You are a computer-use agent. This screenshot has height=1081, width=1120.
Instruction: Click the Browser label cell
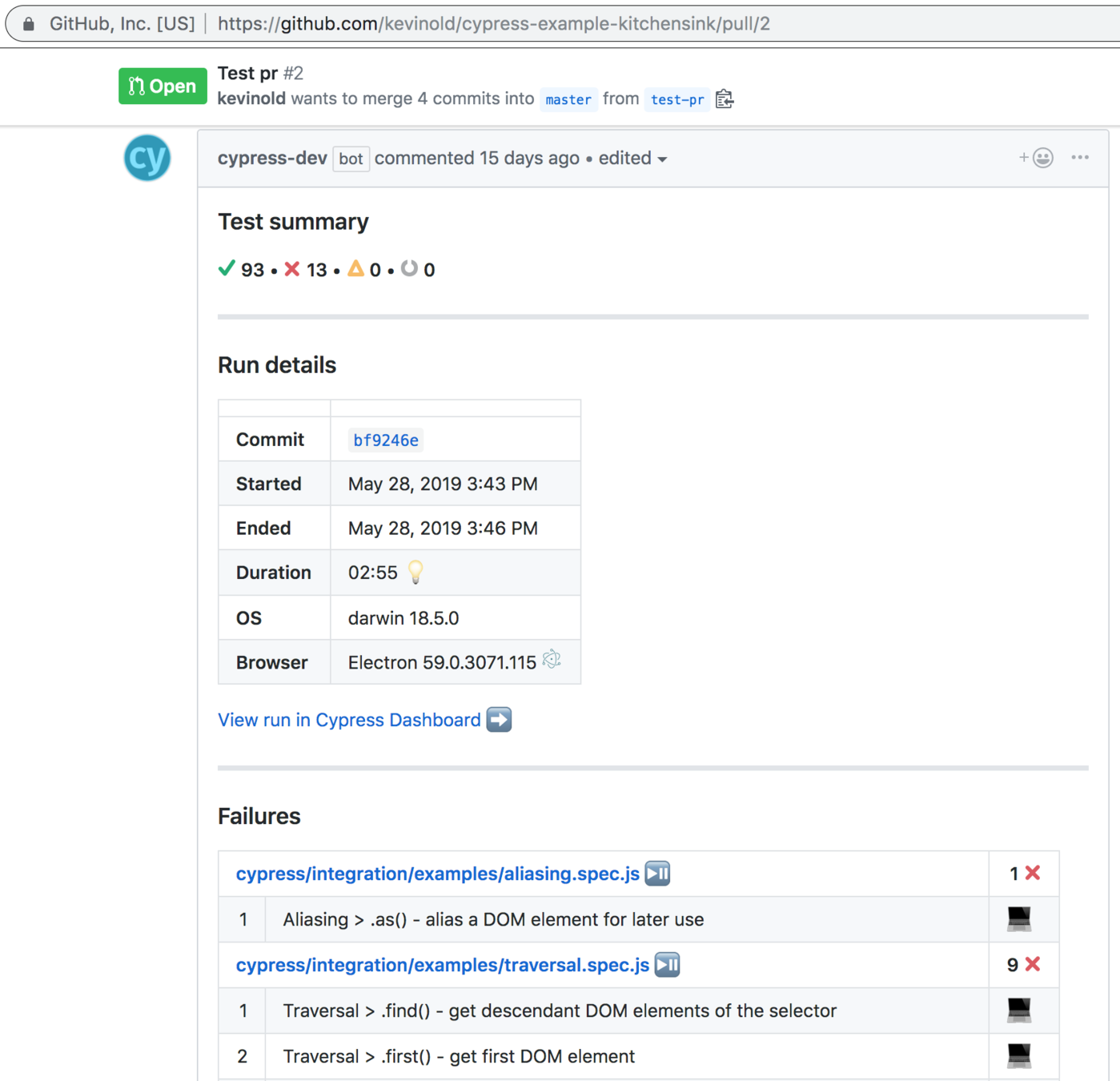275,662
